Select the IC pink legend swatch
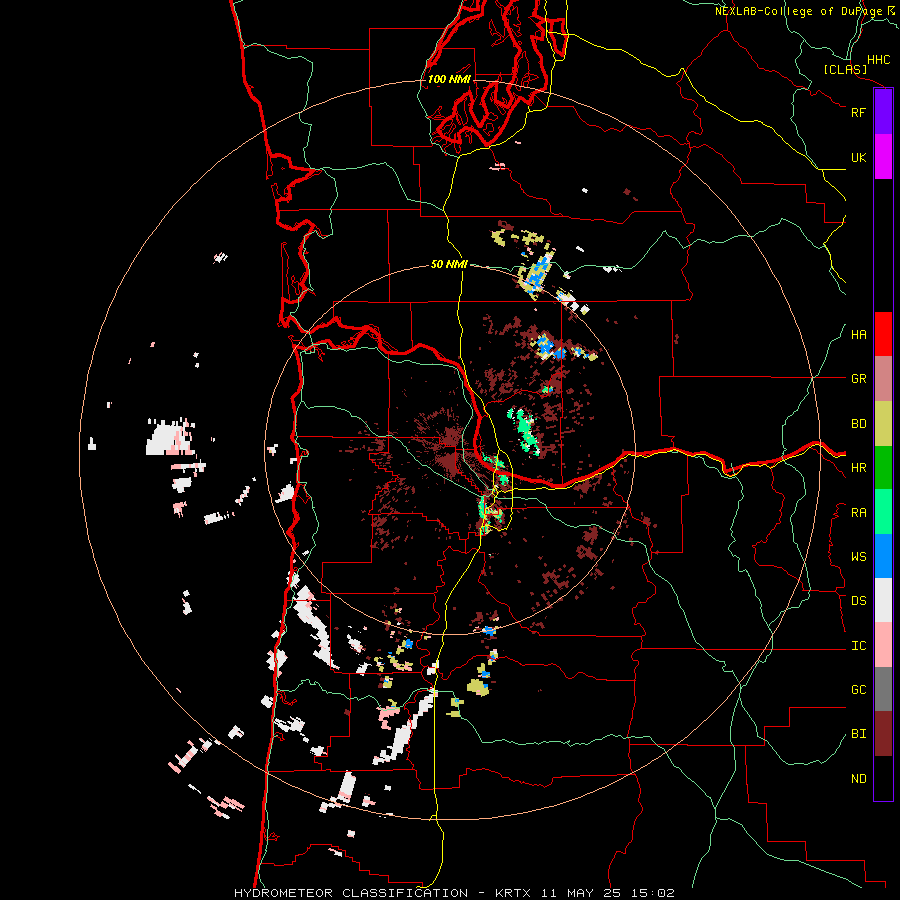Viewport: 900px width, 900px height. [883, 645]
